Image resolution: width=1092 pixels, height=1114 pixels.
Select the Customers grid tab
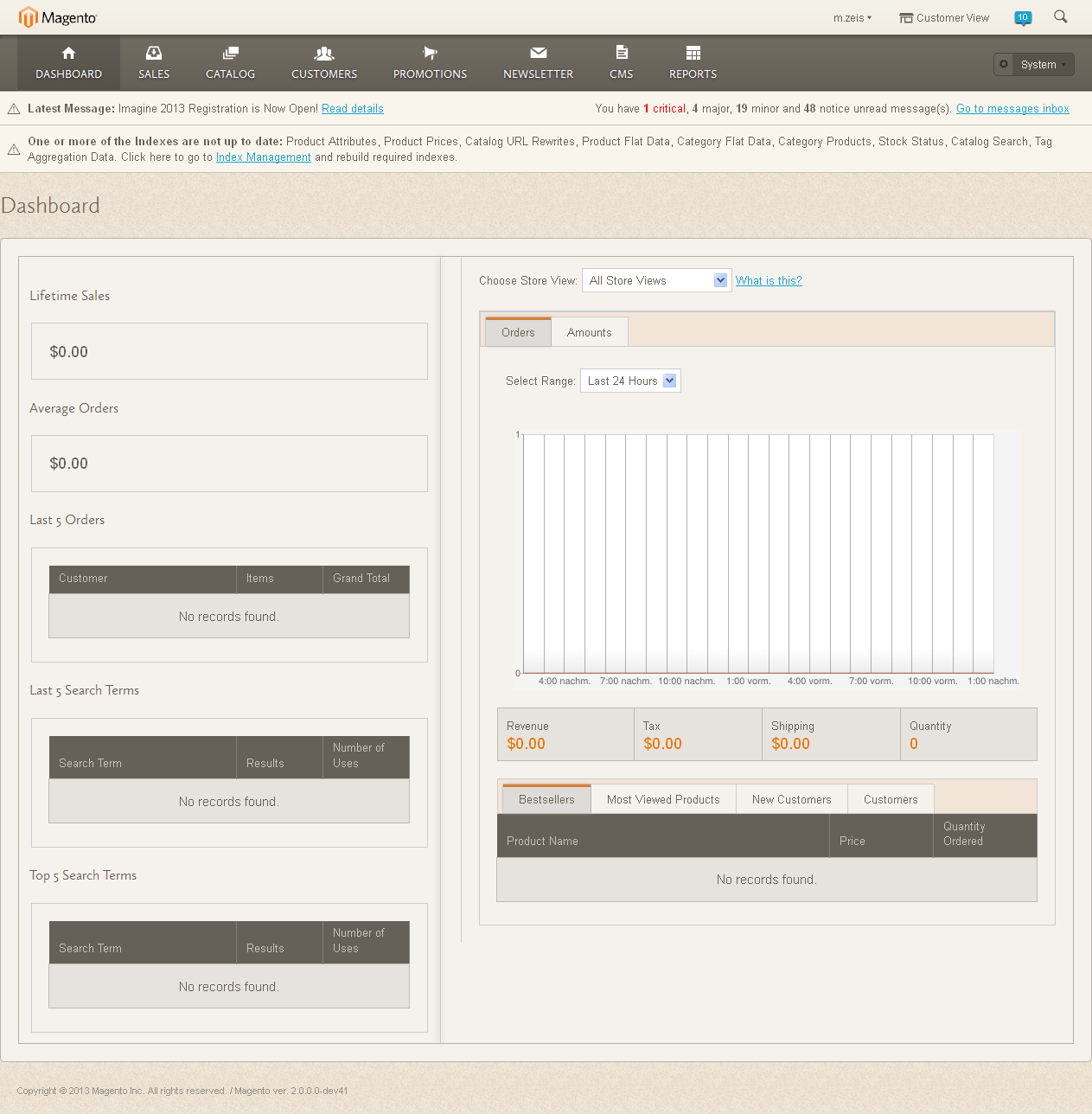891,799
